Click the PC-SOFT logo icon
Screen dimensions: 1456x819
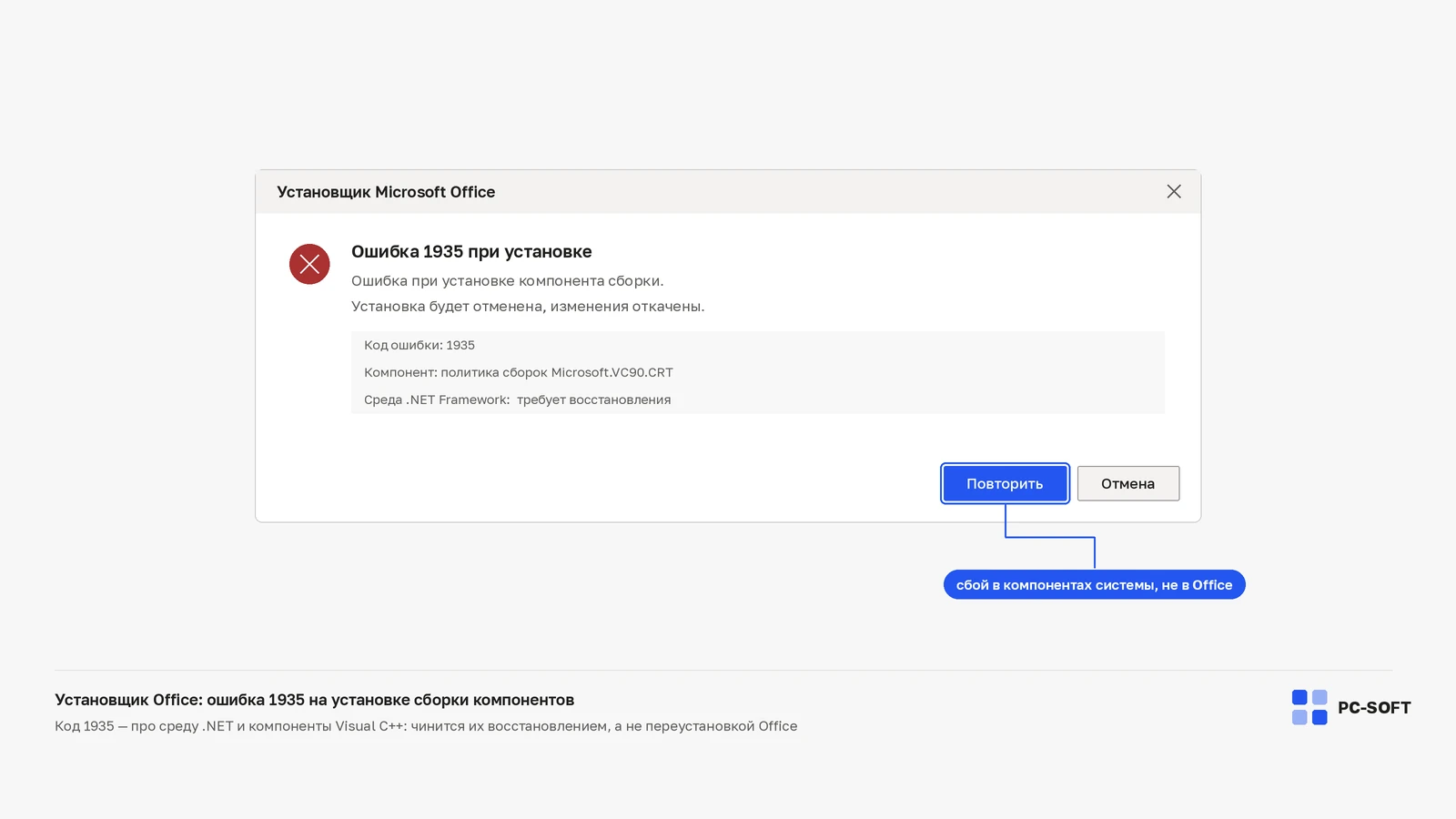pos(1309,707)
